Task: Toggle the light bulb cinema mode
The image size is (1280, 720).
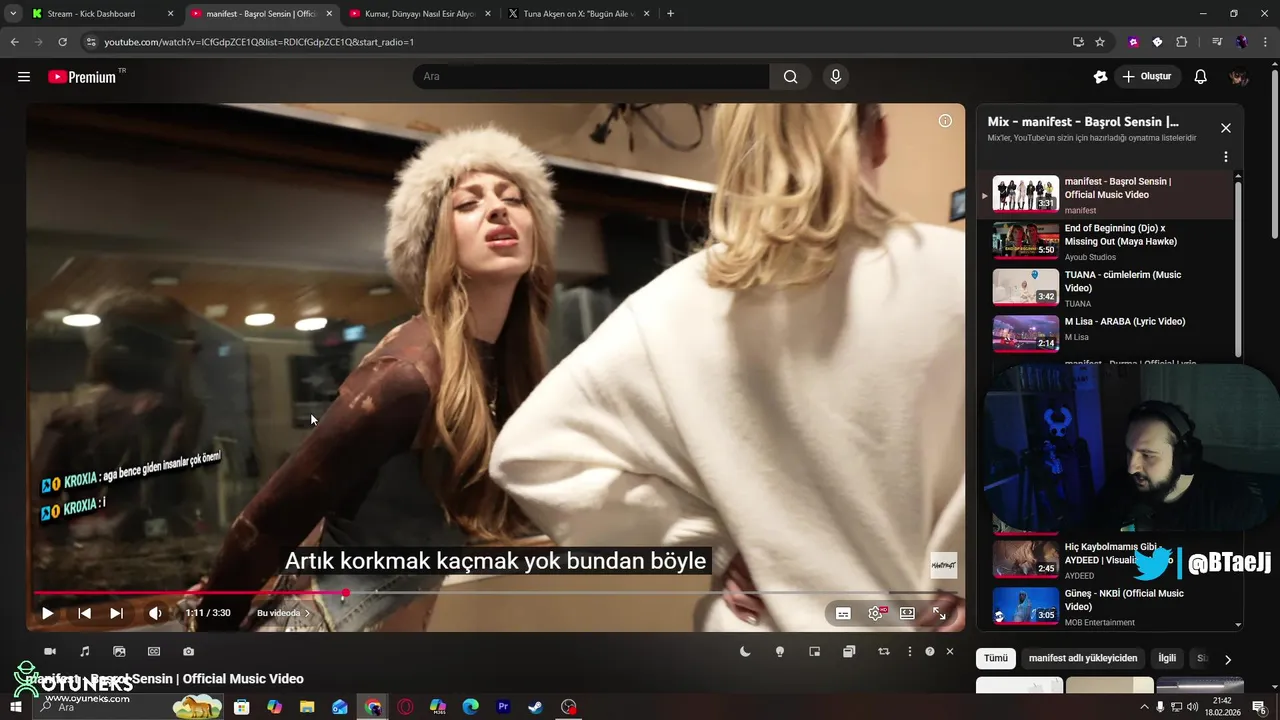Action: pyautogui.click(x=780, y=651)
